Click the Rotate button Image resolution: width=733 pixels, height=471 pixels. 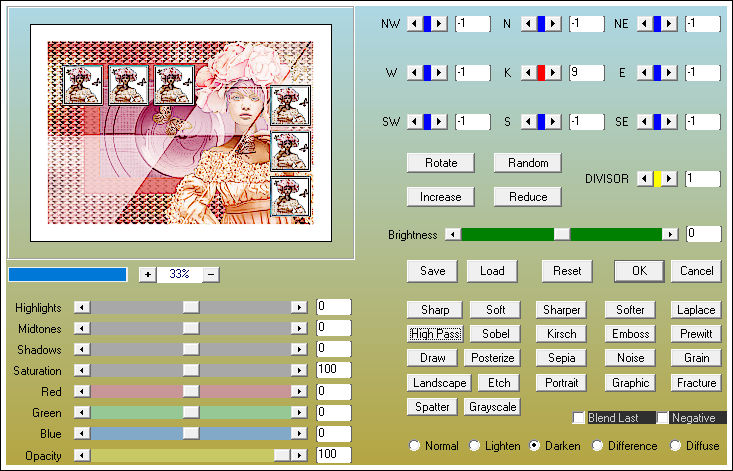pyautogui.click(x=441, y=163)
